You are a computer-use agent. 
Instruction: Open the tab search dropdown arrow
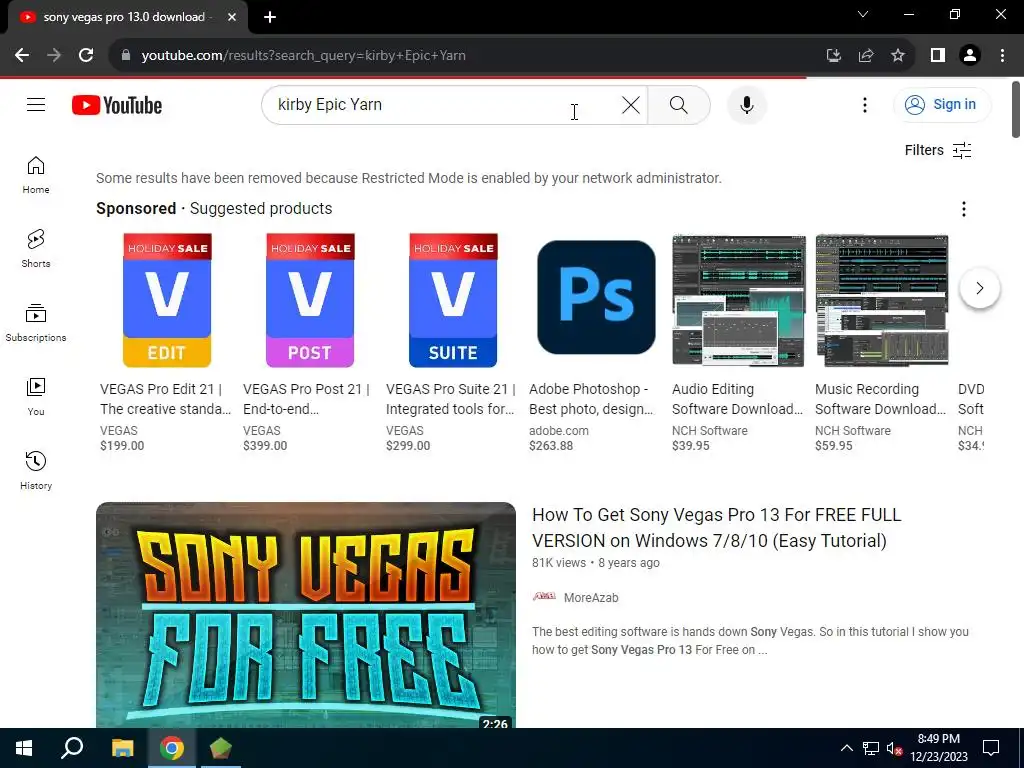tap(863, 14)
